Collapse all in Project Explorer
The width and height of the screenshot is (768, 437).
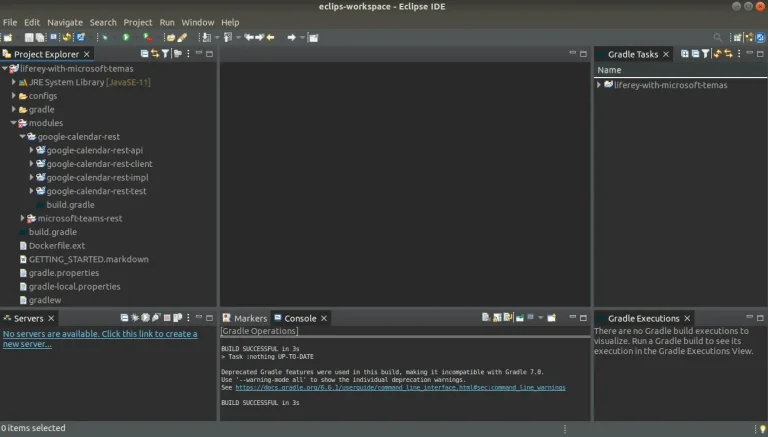pyautogui.click(x=144, y=53)
